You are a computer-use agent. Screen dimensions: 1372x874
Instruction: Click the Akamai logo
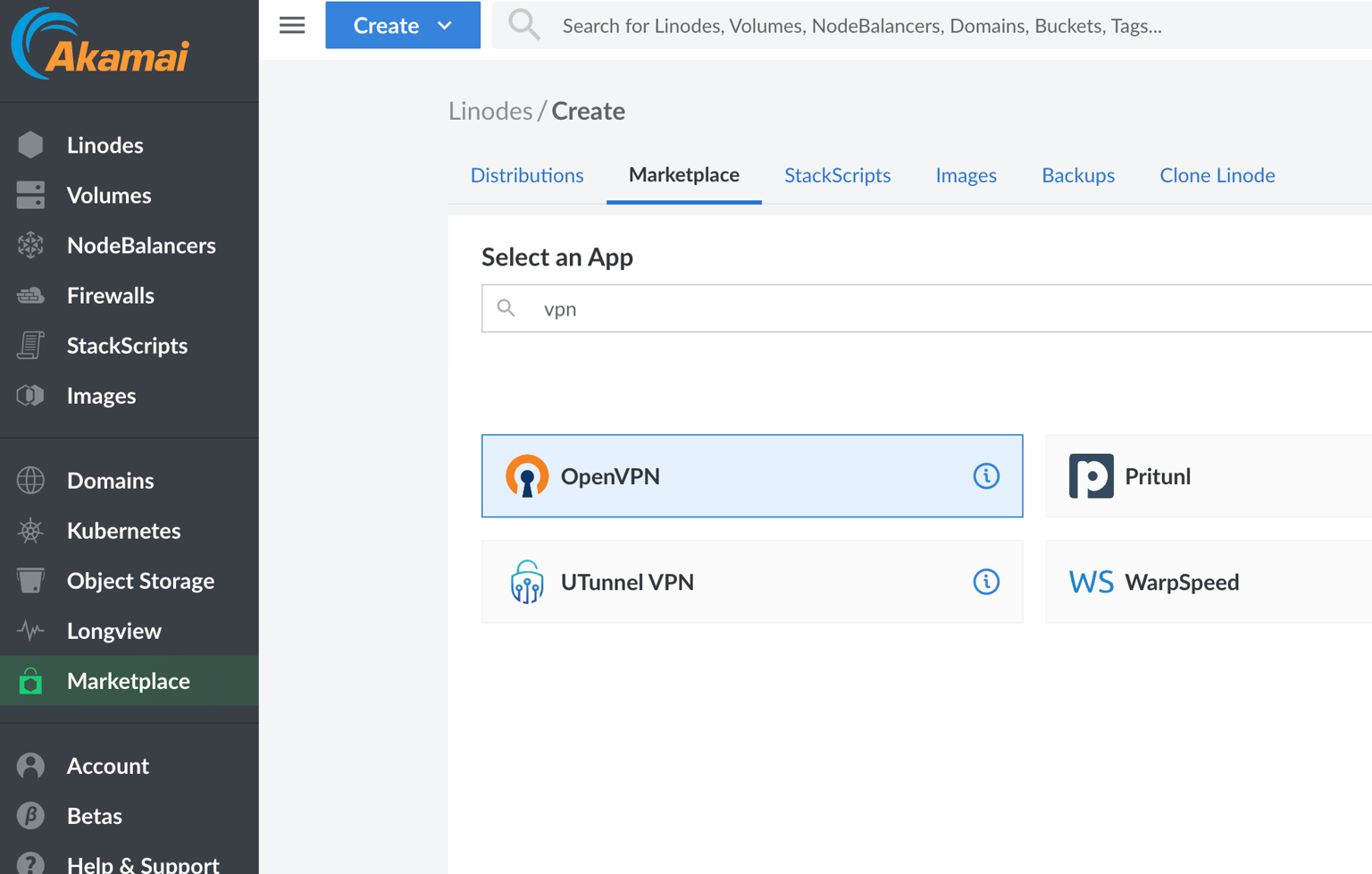(x=100, y=44)
